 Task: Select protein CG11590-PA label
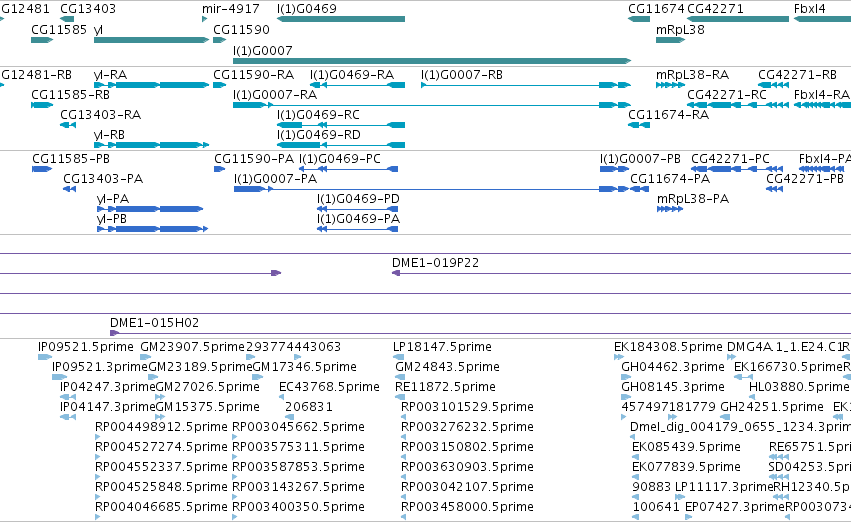tap(254, 158)
